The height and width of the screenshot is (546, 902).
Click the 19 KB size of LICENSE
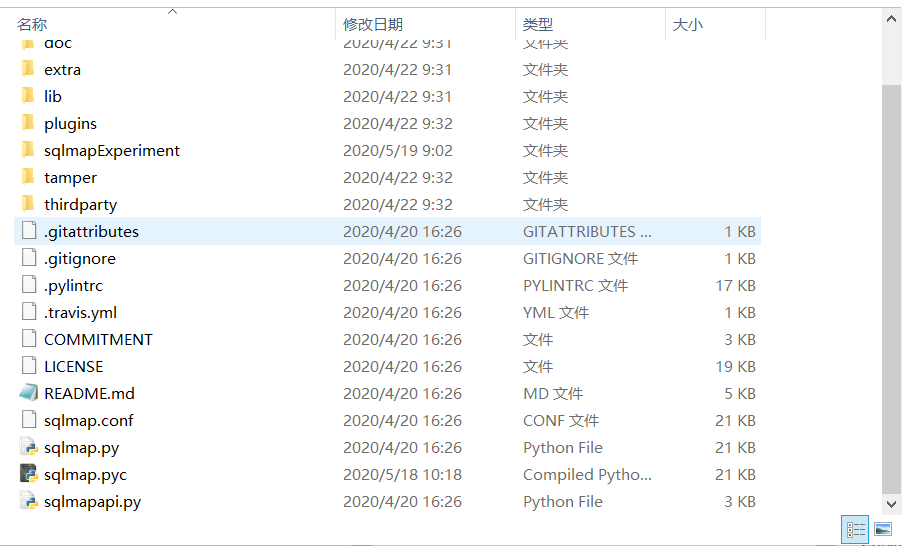point(735,366)
